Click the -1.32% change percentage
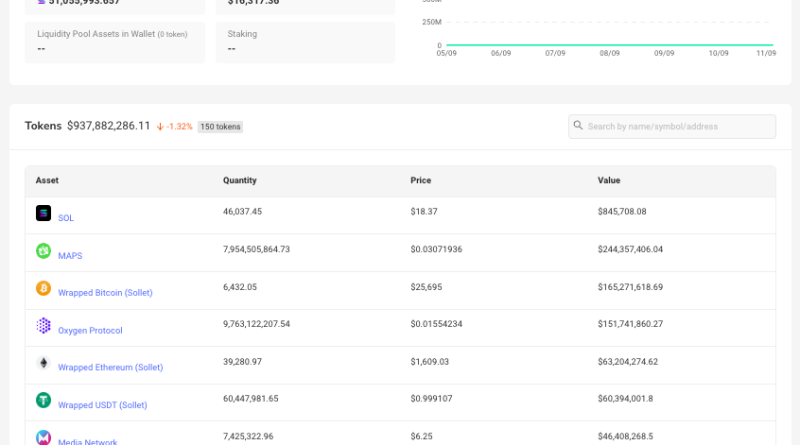 179,127
